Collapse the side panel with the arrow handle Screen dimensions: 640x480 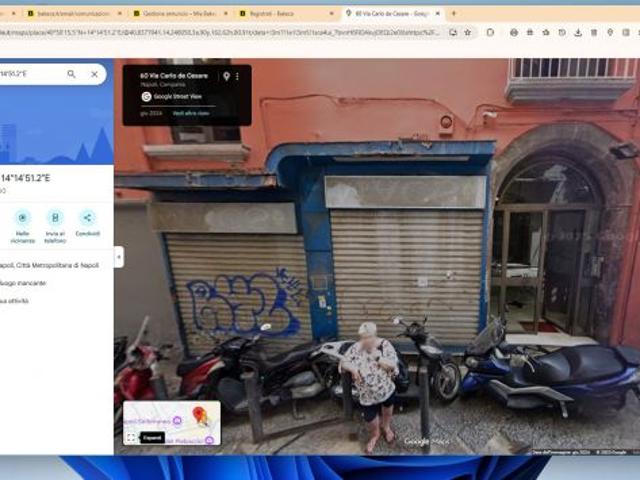pyautogui.click(x=118, y=257)
